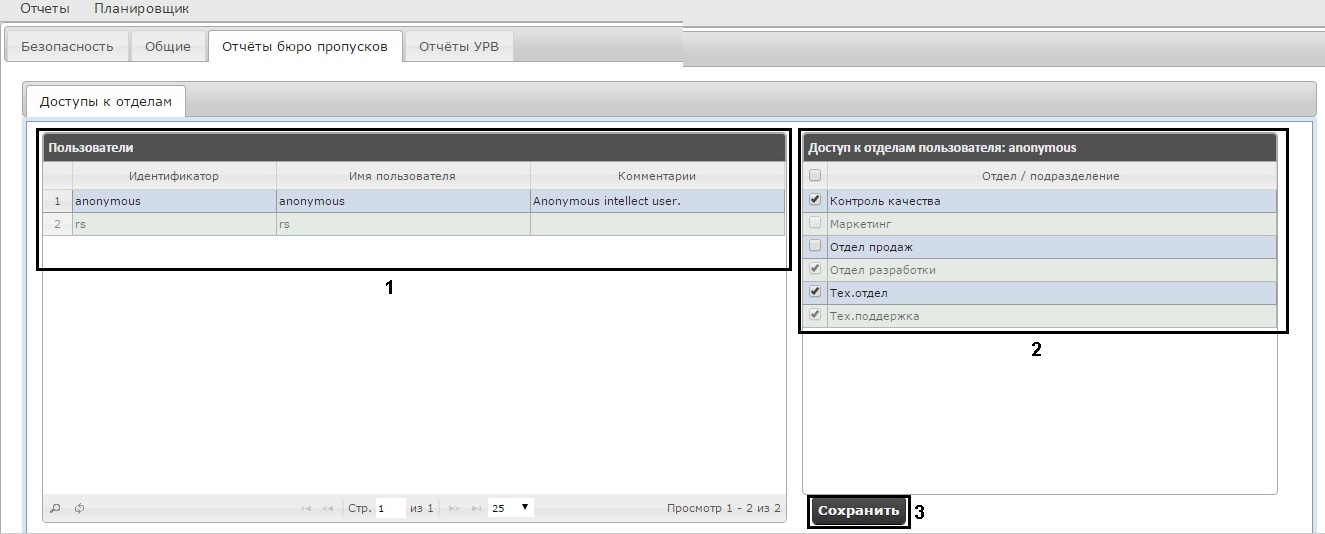Click the refresh icon in users grid footer
The image size is (1325, 534).
(79, 509)
